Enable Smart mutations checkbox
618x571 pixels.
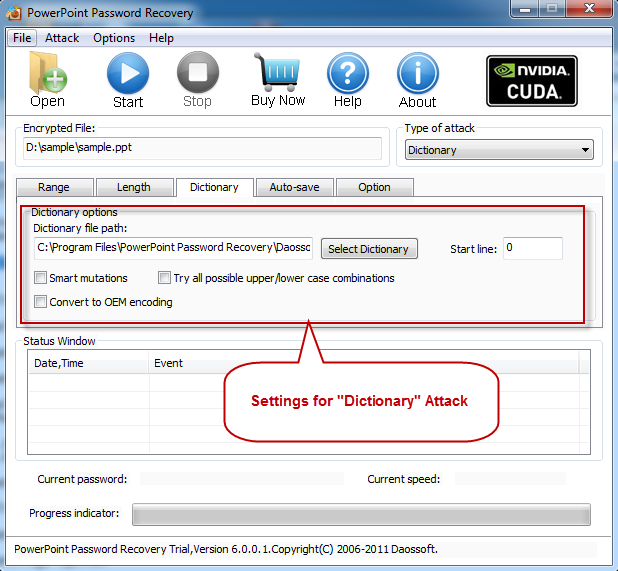(x=40, y=278)
